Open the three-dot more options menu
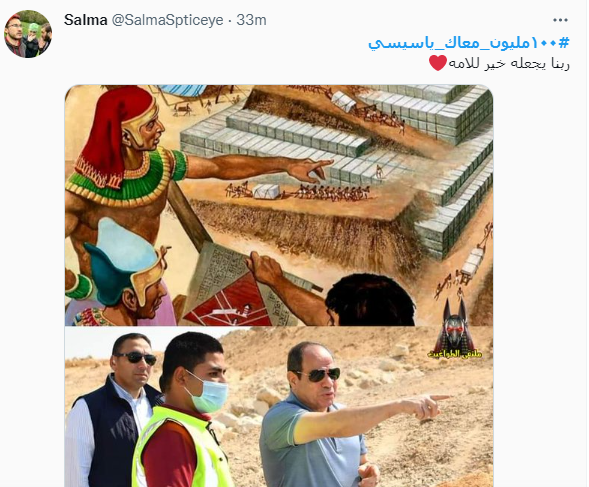 point(560,20)
